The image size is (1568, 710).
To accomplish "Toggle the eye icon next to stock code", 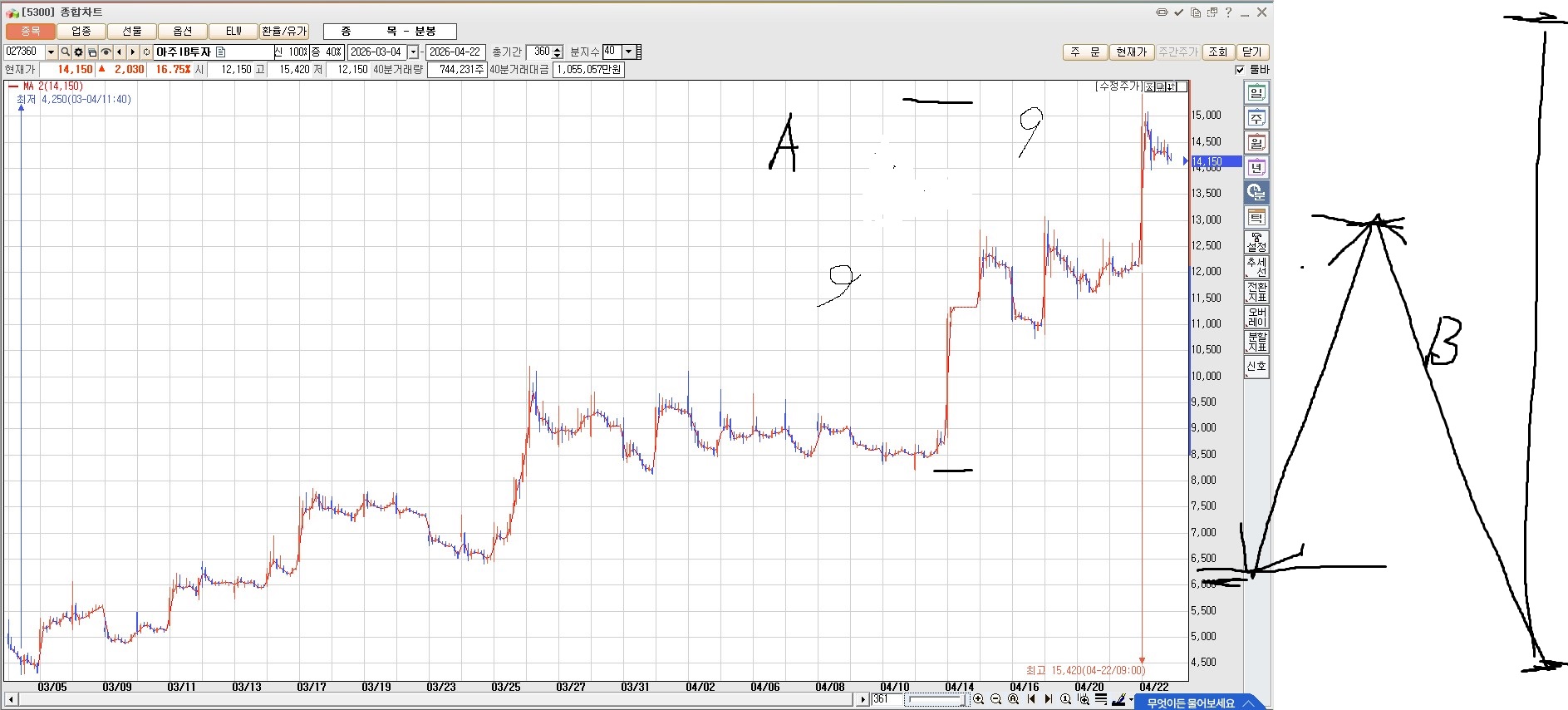I will [x=106, y=52].
